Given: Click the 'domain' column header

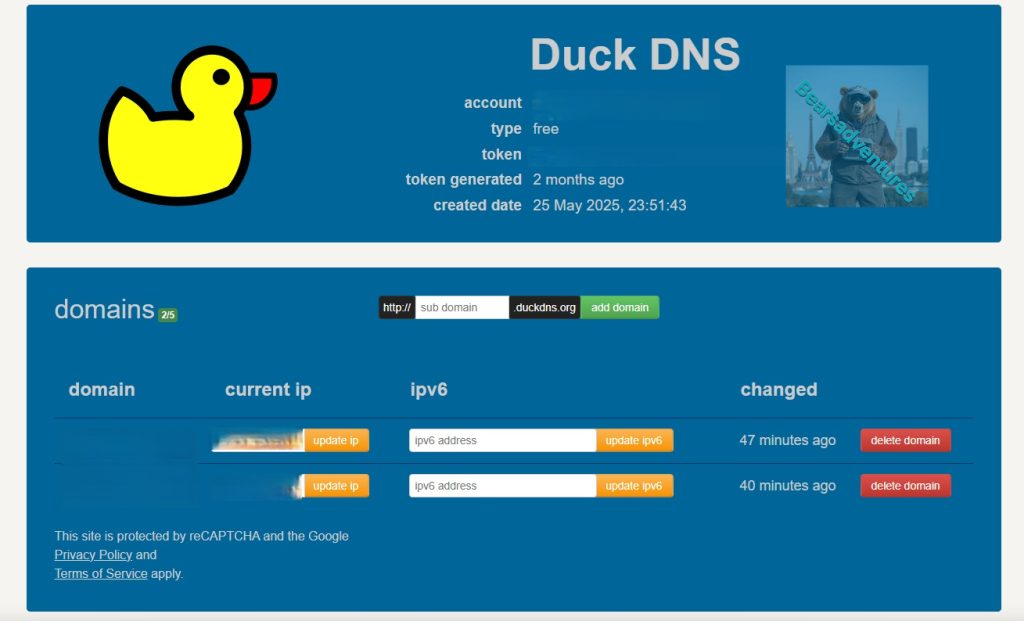Looking at the screenshot, I should 102,389.
